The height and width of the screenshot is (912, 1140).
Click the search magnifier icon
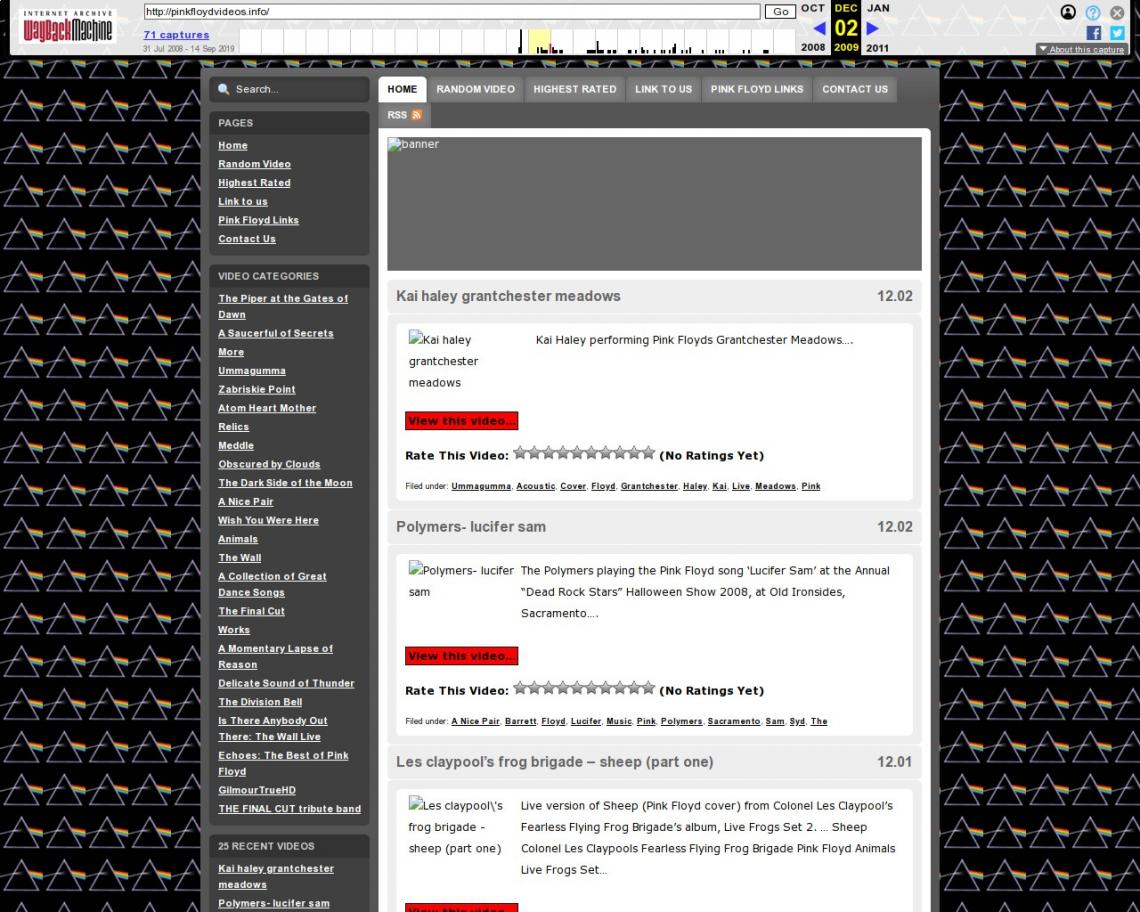[x=224, y=89]
